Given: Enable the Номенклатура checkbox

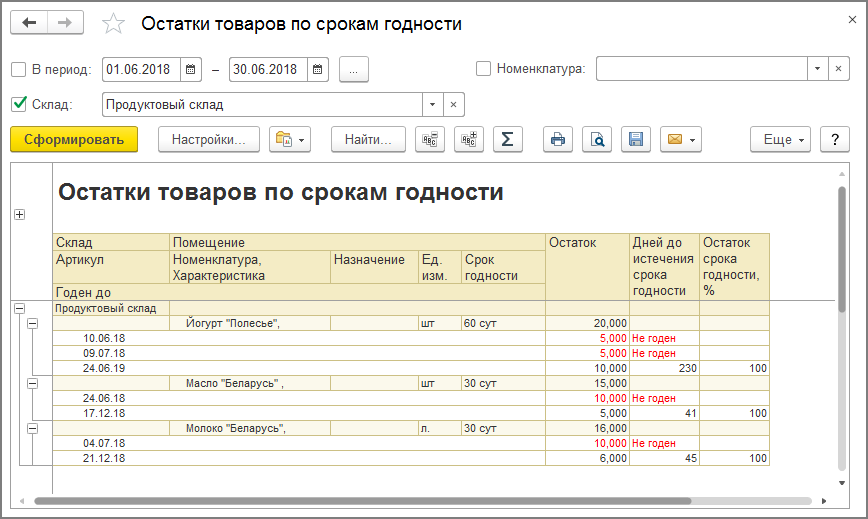Looking at the screenshot, I should pyautogui.click(x=483, y=69).
